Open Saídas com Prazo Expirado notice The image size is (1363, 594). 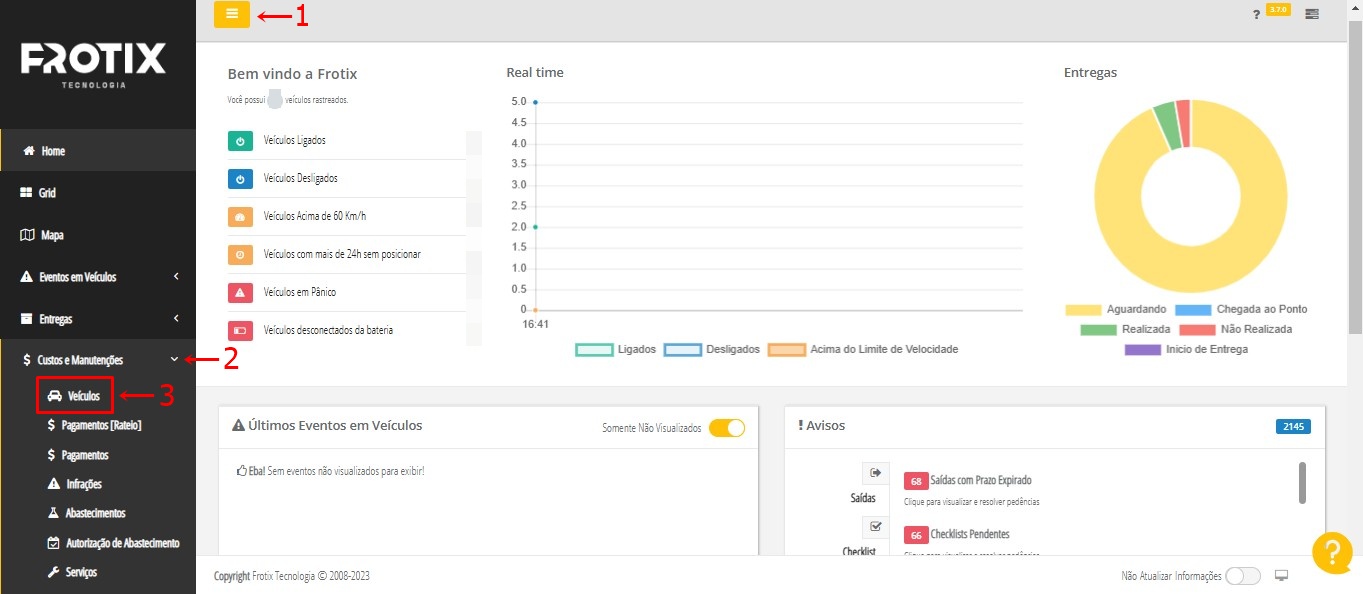980,481
